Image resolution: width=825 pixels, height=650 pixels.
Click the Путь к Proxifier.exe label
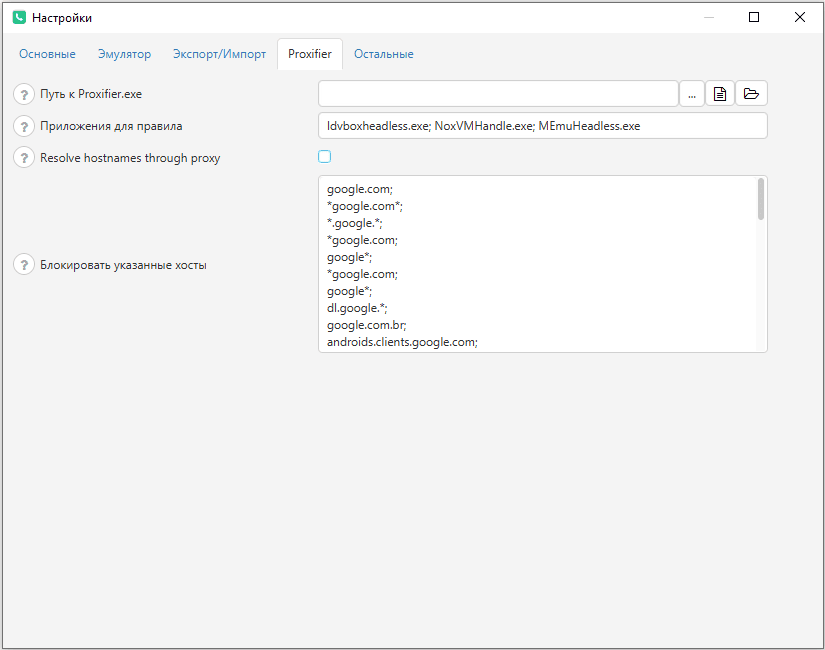pos(91,94)
